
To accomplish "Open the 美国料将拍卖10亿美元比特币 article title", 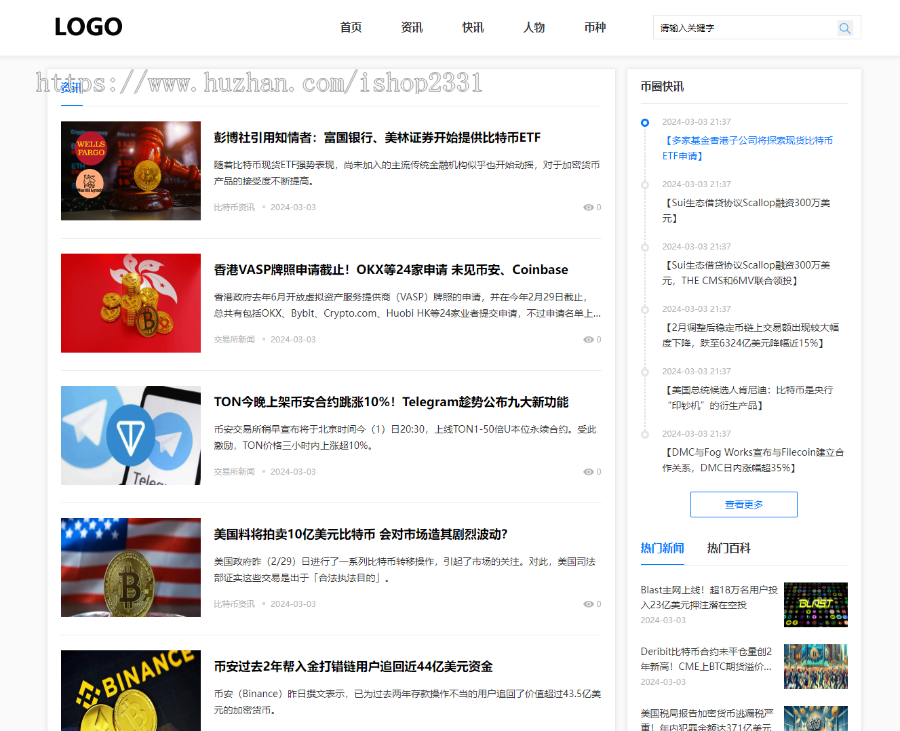I will coord(360,535).
